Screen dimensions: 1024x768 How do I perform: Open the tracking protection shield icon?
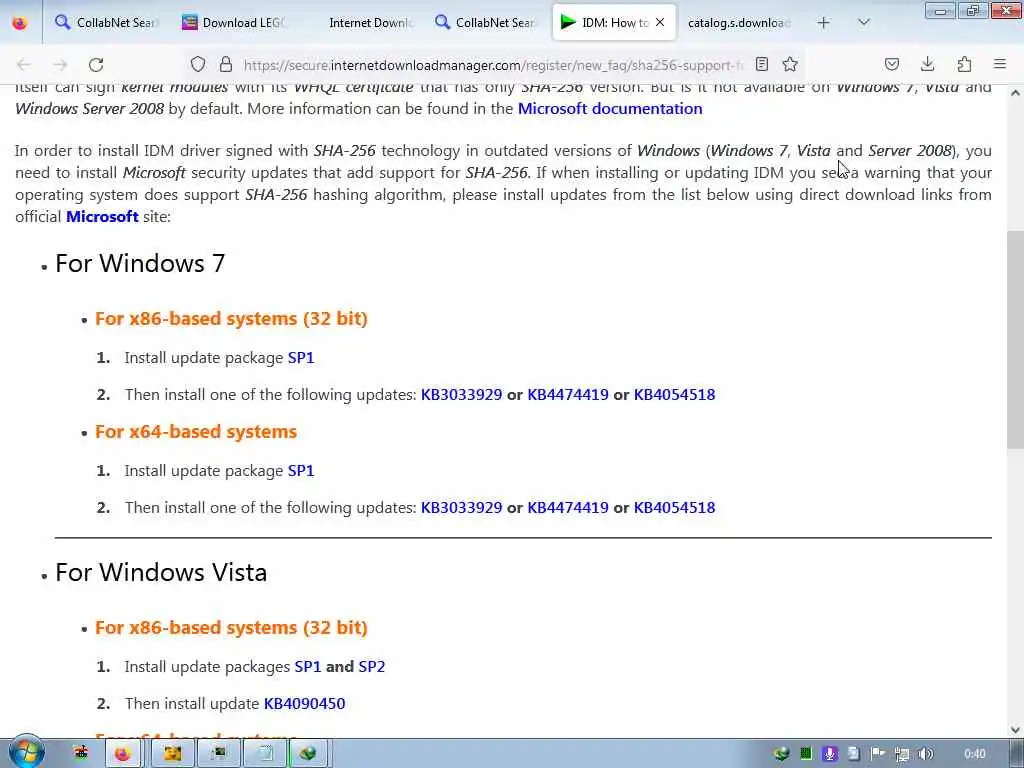coord(198,64)
